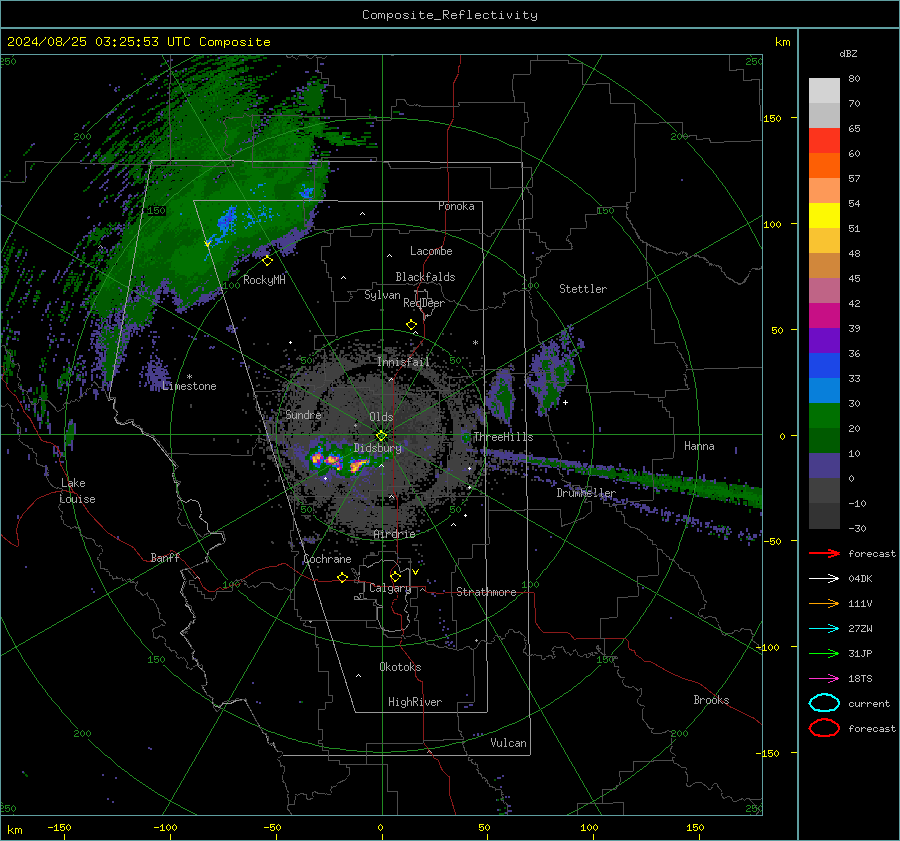Select the Airdrie label
Viewport: 900px width, 841px height.
394,534
